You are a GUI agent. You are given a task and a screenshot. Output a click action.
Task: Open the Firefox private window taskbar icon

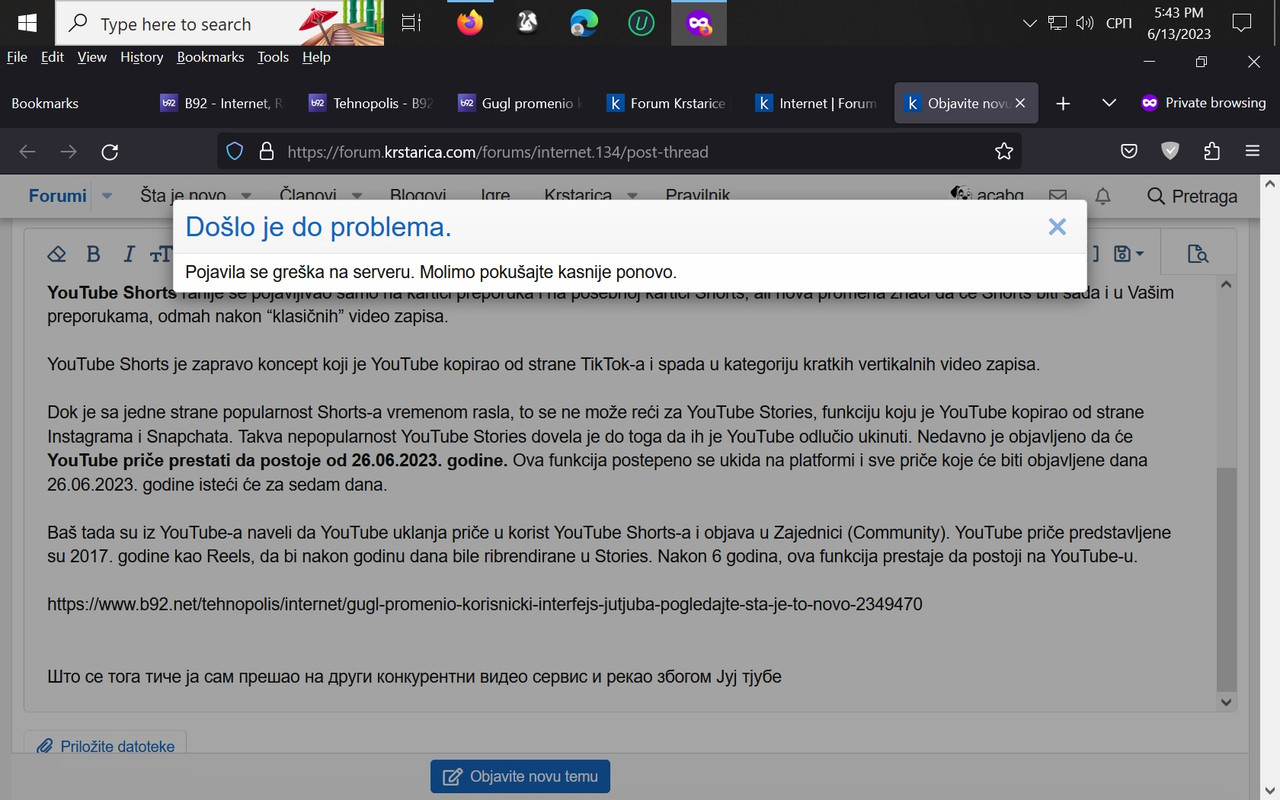click(699, 23)
